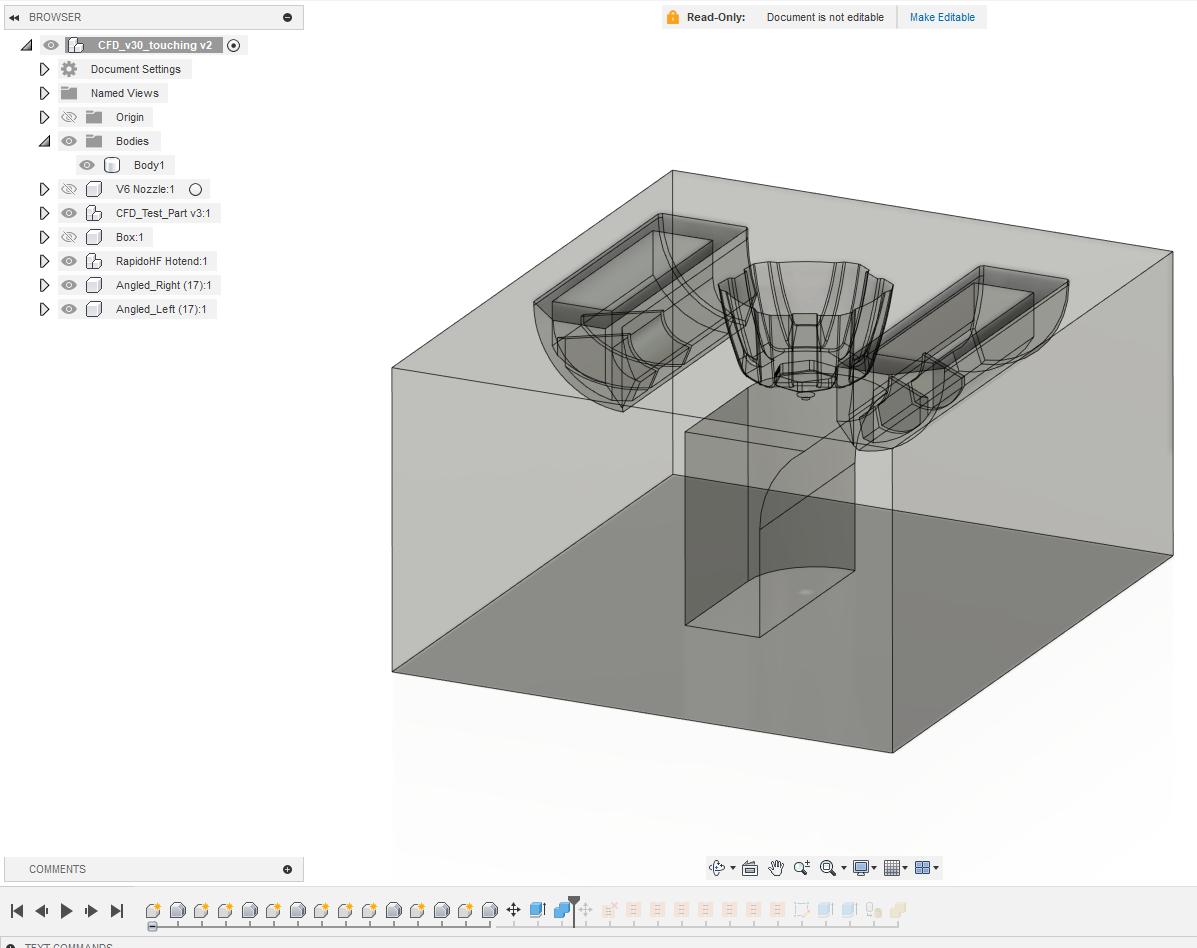Hide the Bodies folder

(x=69, y=141)
